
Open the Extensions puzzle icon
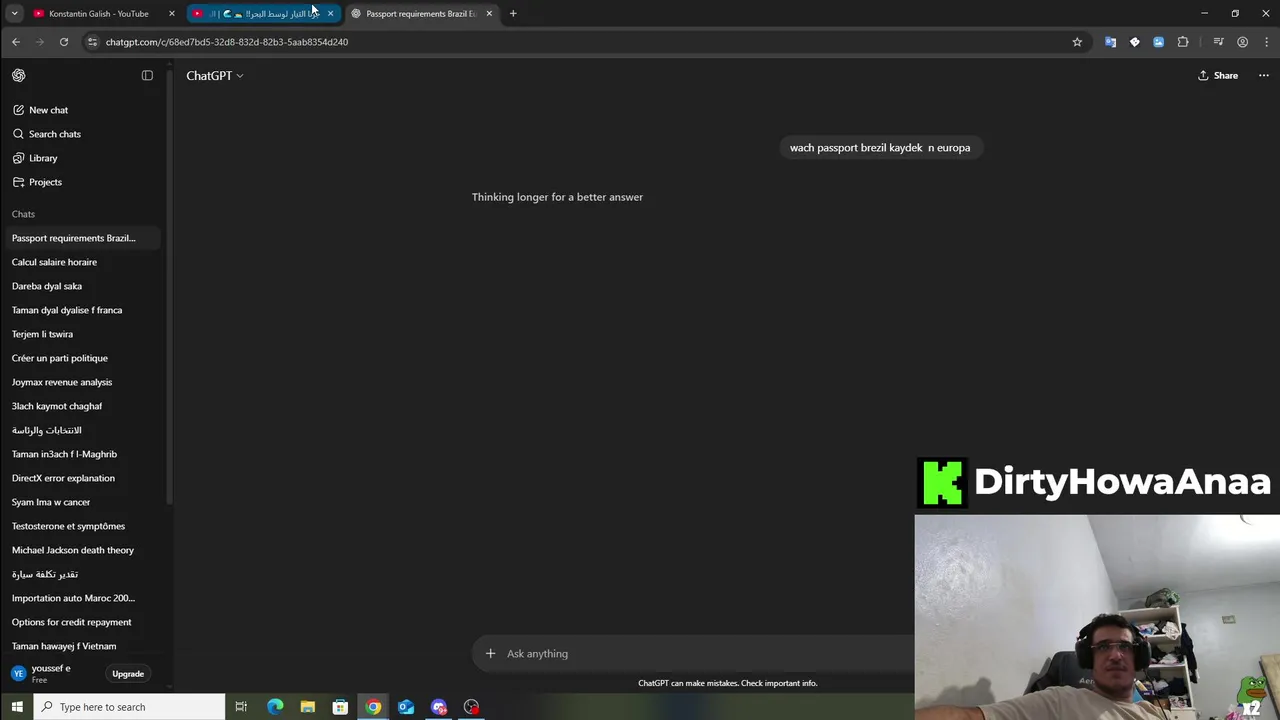pos(1183,42)
